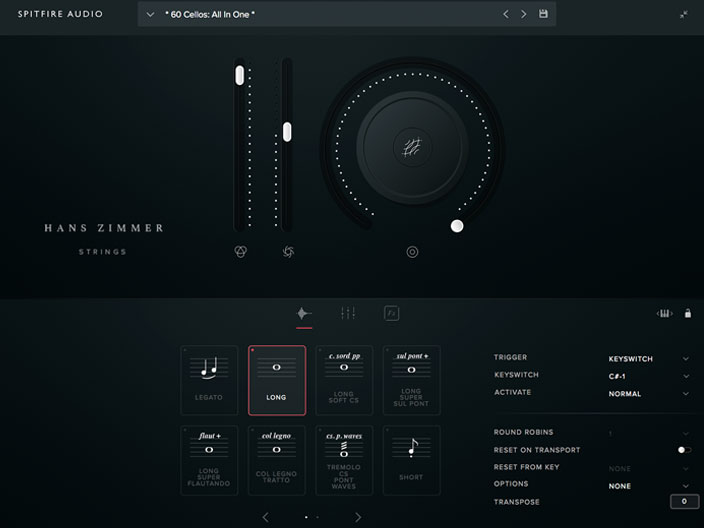Viewport: 704px width, 528px height.
Task: Open the preset list chevron beside 60 Cellos
Action: (x=150, y=14)
